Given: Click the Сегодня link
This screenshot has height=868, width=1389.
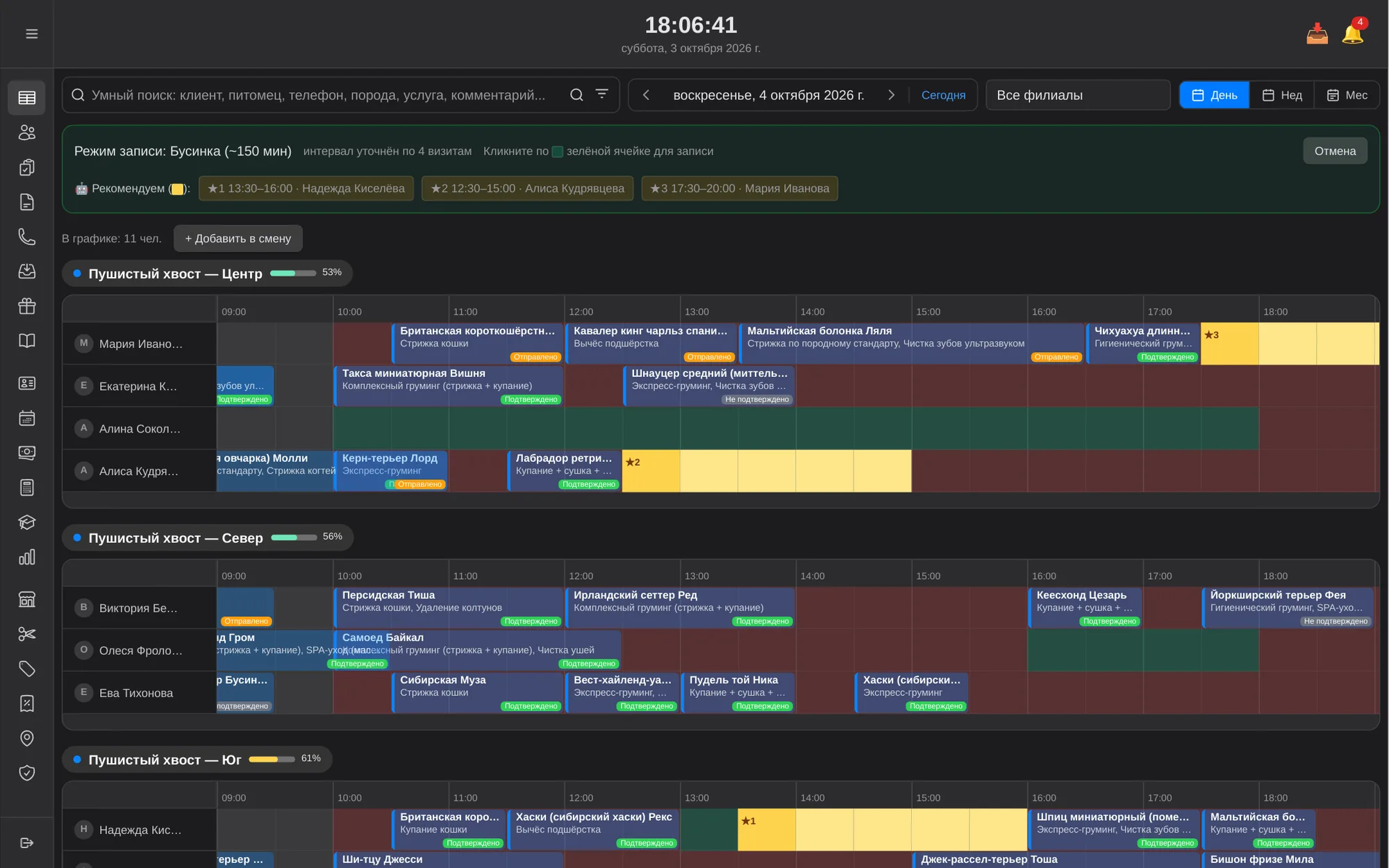Looking at the screenshot, I should (943, 95).
